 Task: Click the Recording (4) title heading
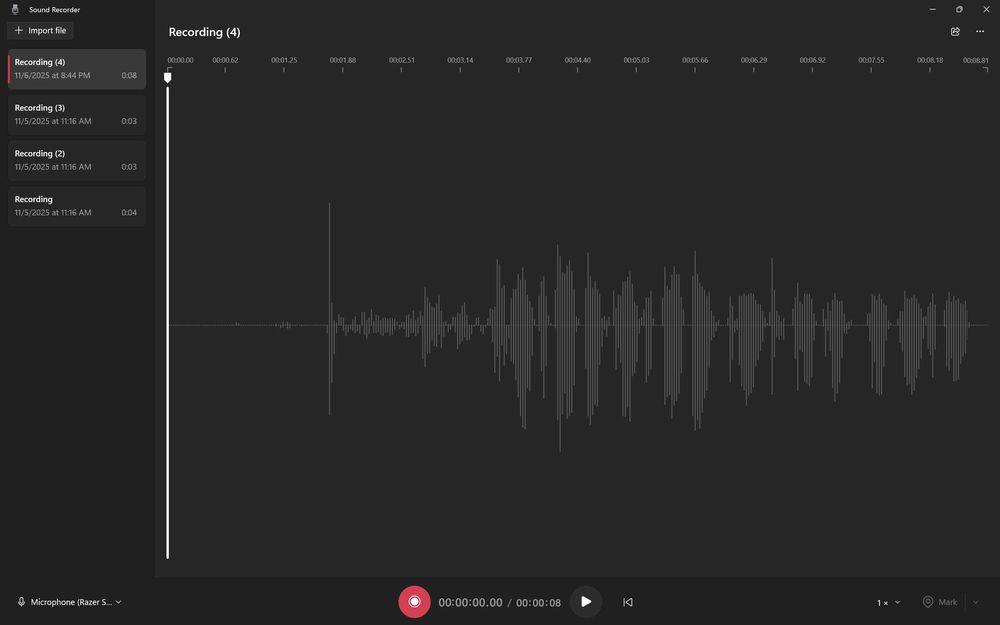click(x=205, y=32)
